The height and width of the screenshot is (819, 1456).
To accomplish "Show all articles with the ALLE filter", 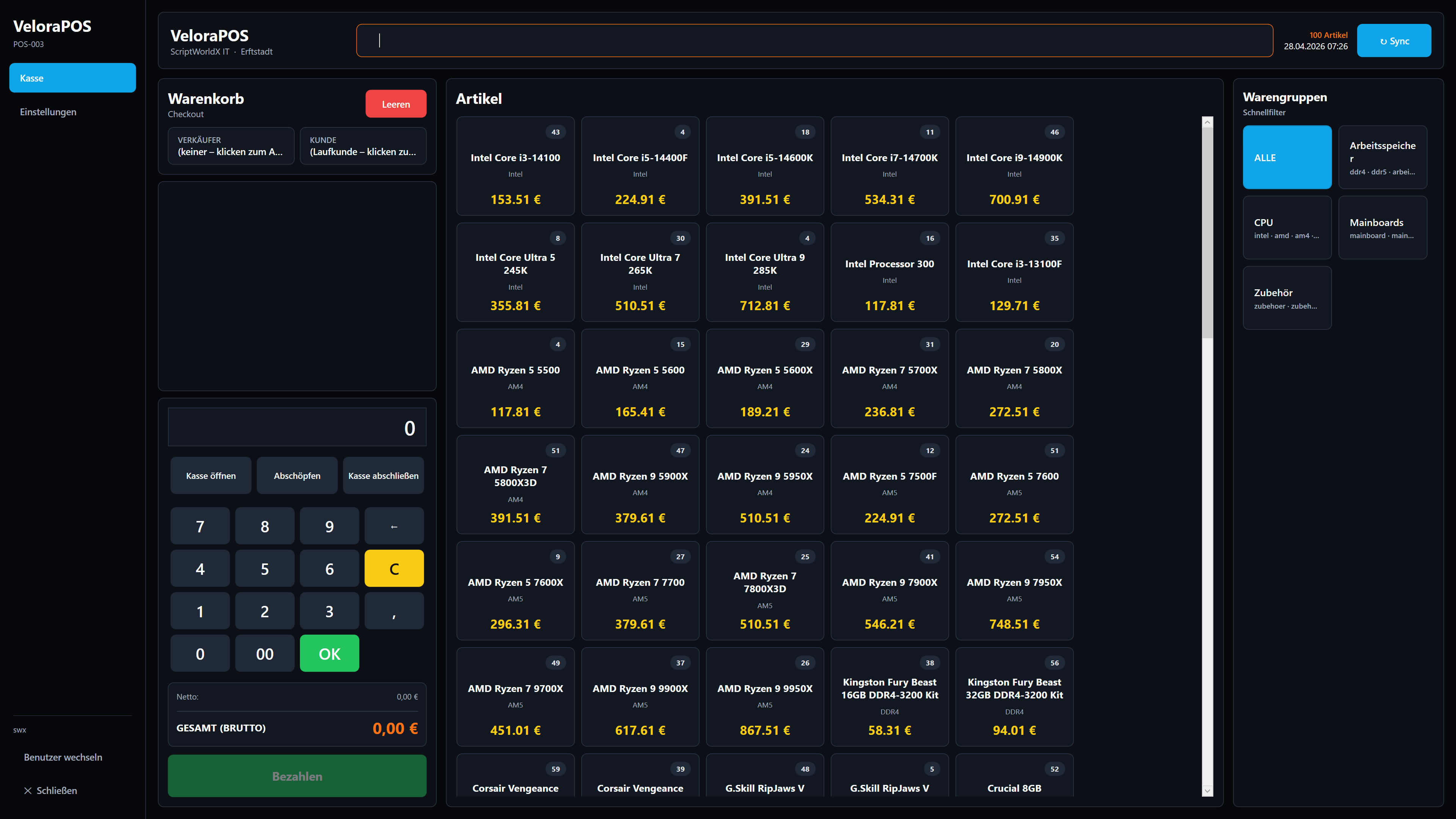I will [x=1287, y=157].
